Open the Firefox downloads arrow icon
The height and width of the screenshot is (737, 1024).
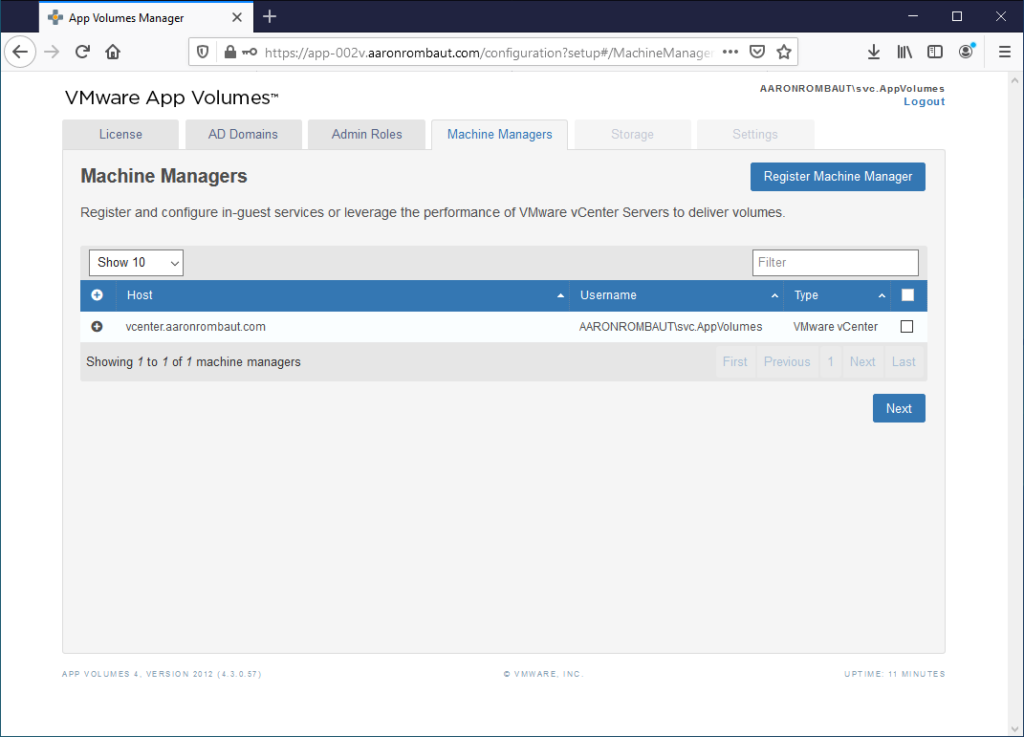point(873,52)
